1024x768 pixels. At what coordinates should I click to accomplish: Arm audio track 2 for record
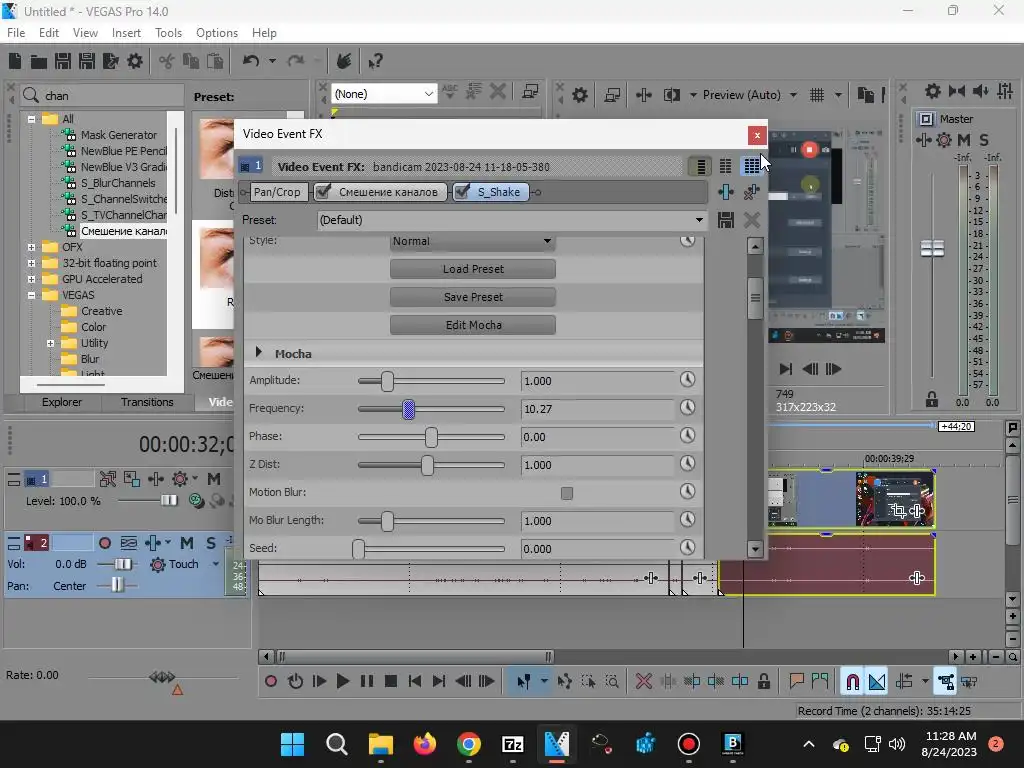click(104, 543)
